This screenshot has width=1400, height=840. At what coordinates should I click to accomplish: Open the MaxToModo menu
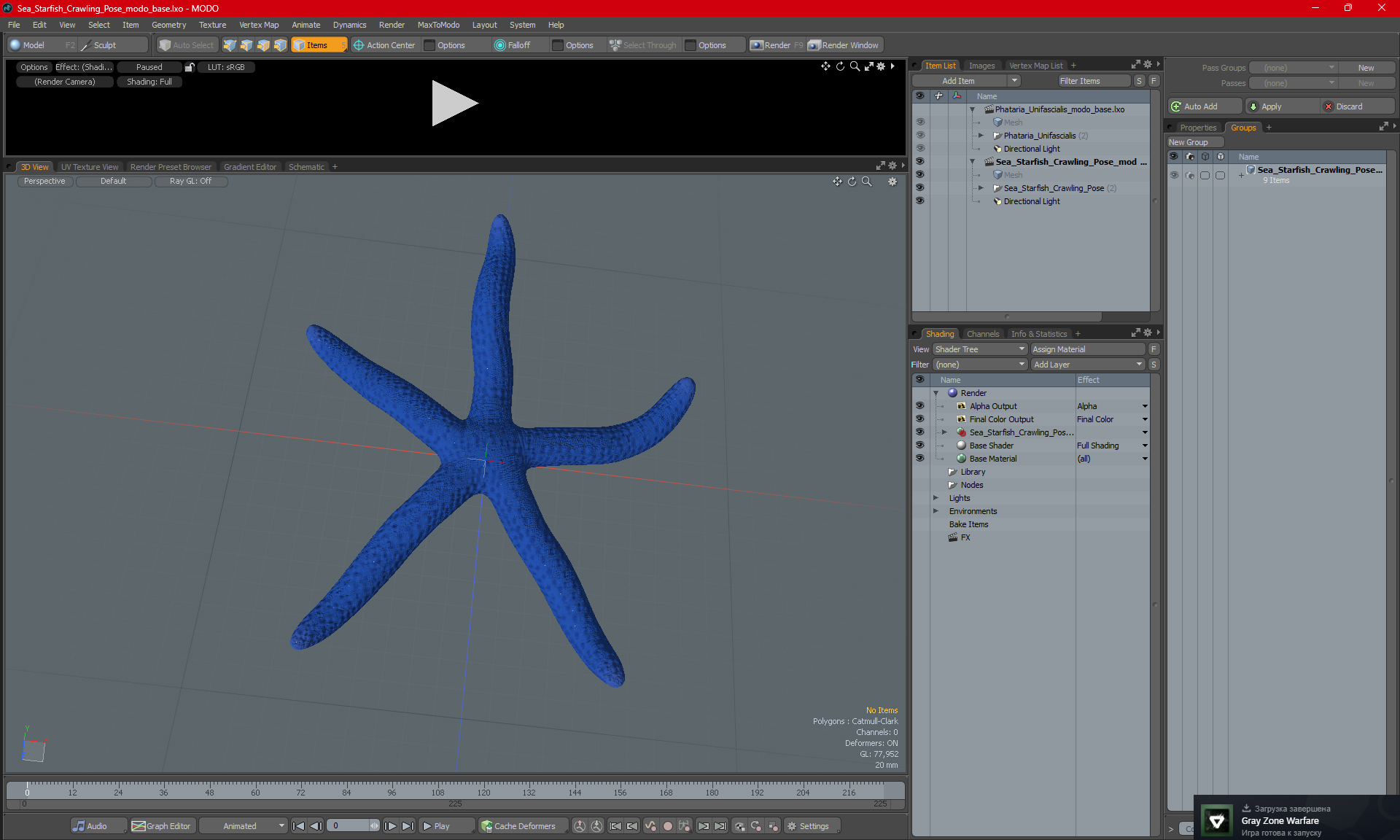438,25
